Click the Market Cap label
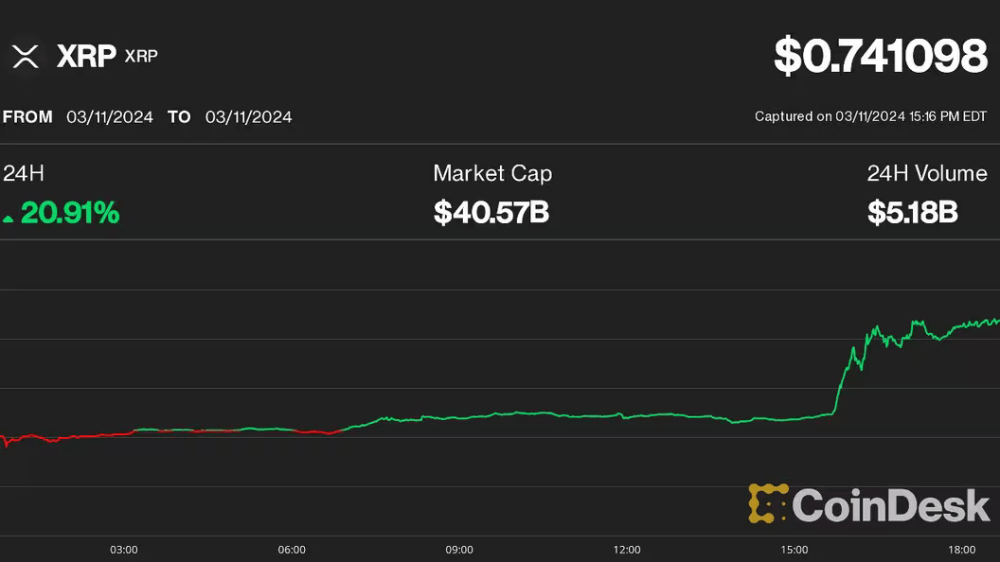 coord(492,174)
